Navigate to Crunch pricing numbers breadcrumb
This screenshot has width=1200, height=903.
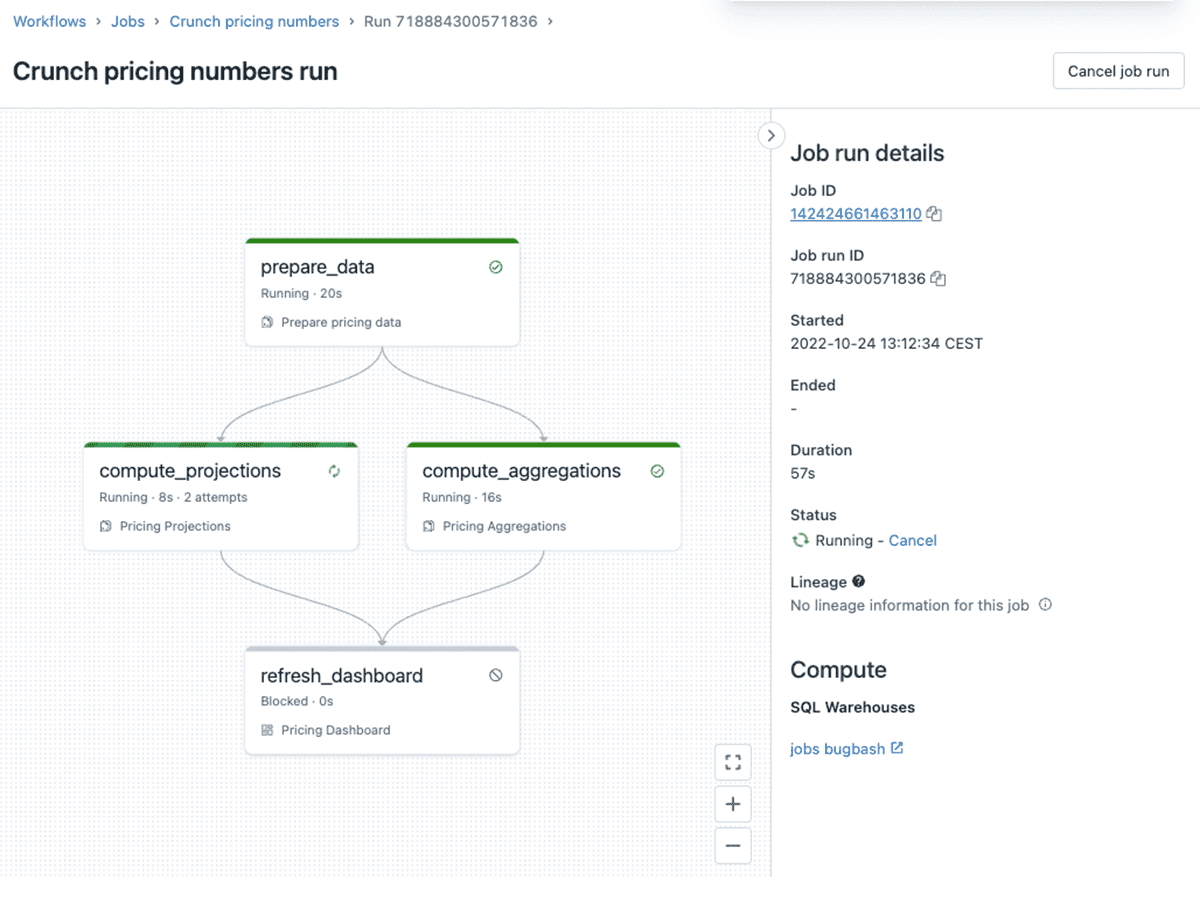click(x=254, y=21)
